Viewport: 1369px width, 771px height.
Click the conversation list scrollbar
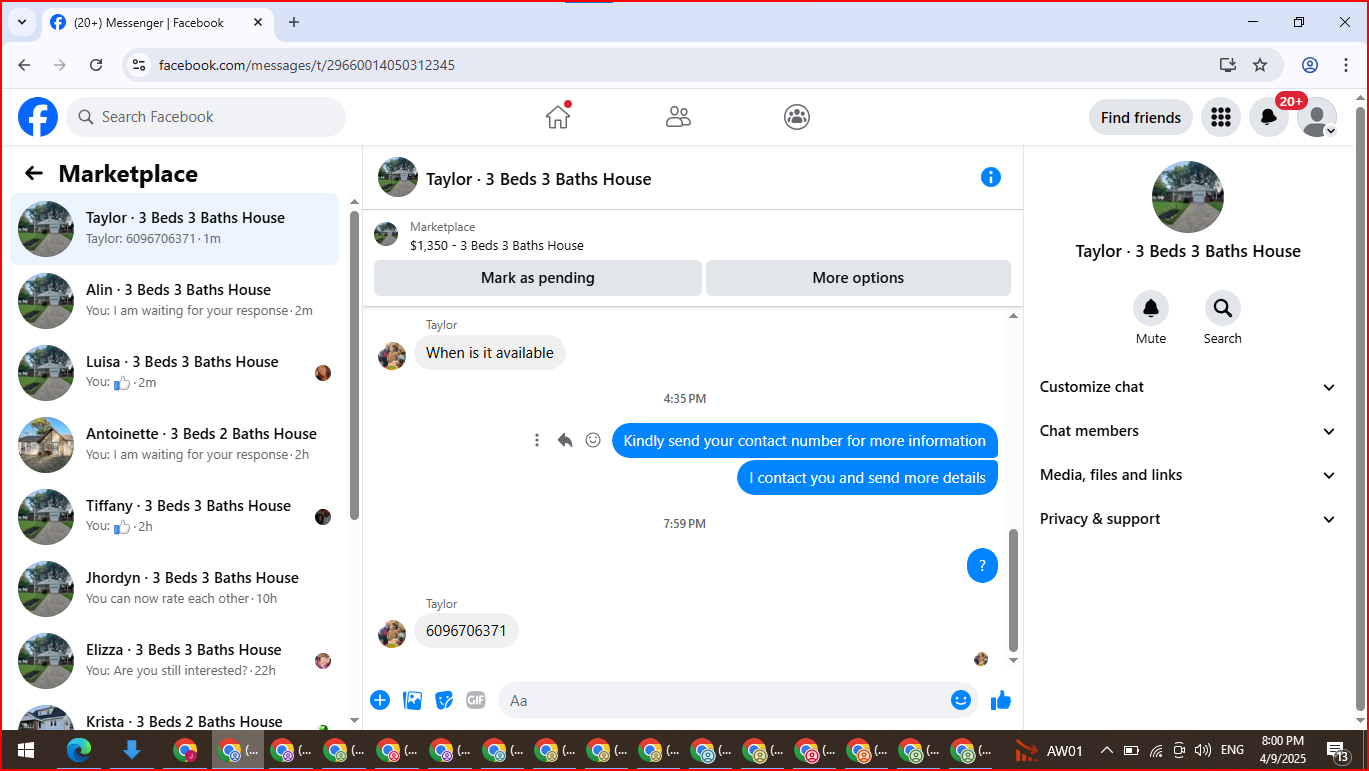(x=354, y=365)
